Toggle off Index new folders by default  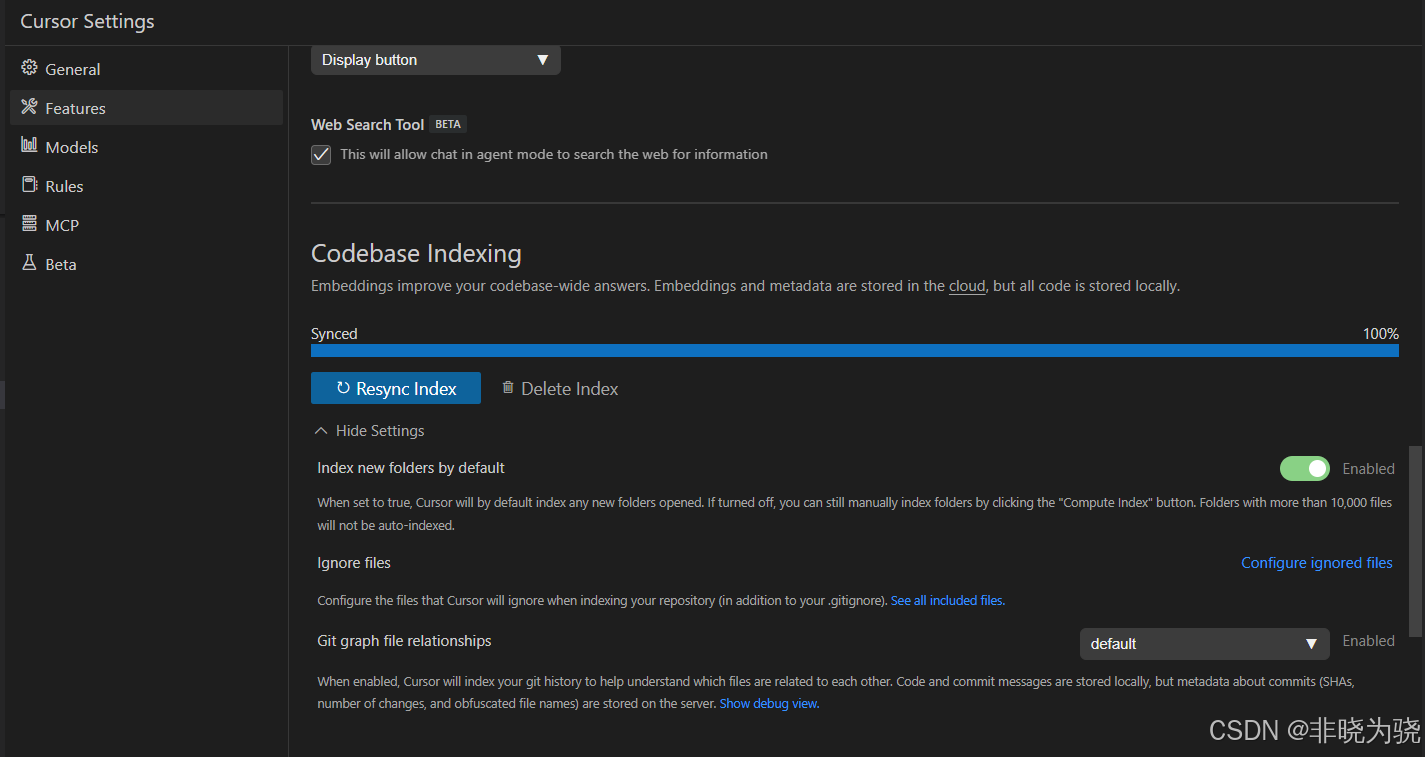[x=1305, y=468]
